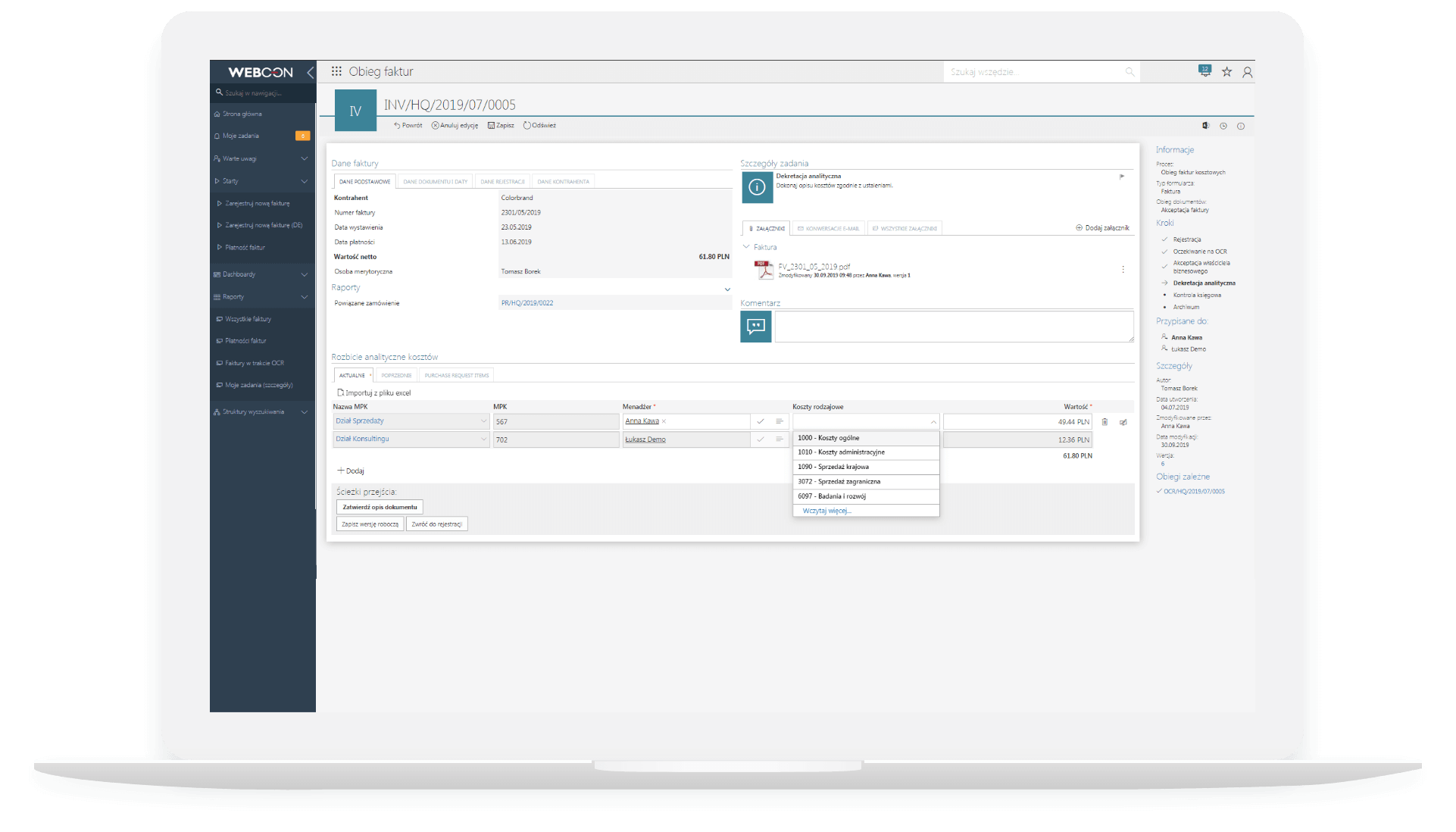Collapse the Faktura attachments group
Viewport: 1456px width, 832px height.
[746, 247]
